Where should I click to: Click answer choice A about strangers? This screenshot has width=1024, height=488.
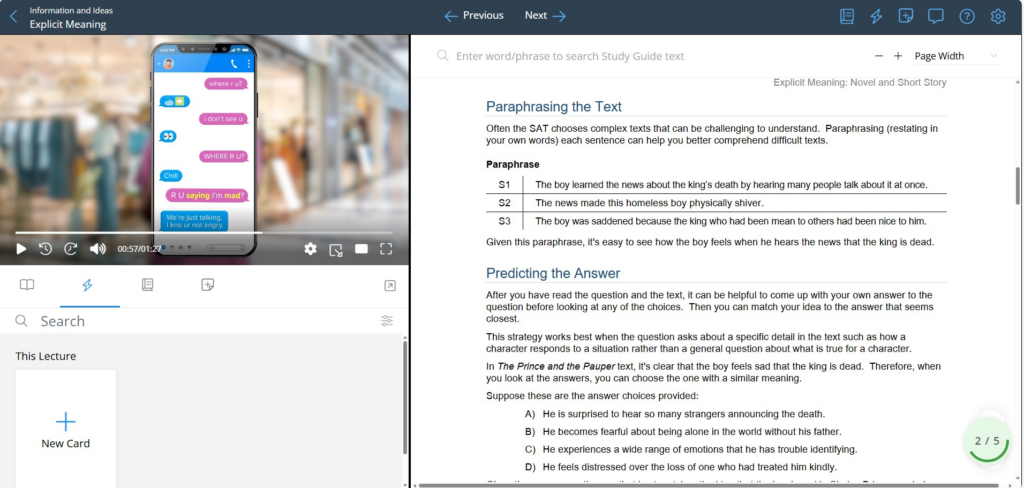pos(675,414)
